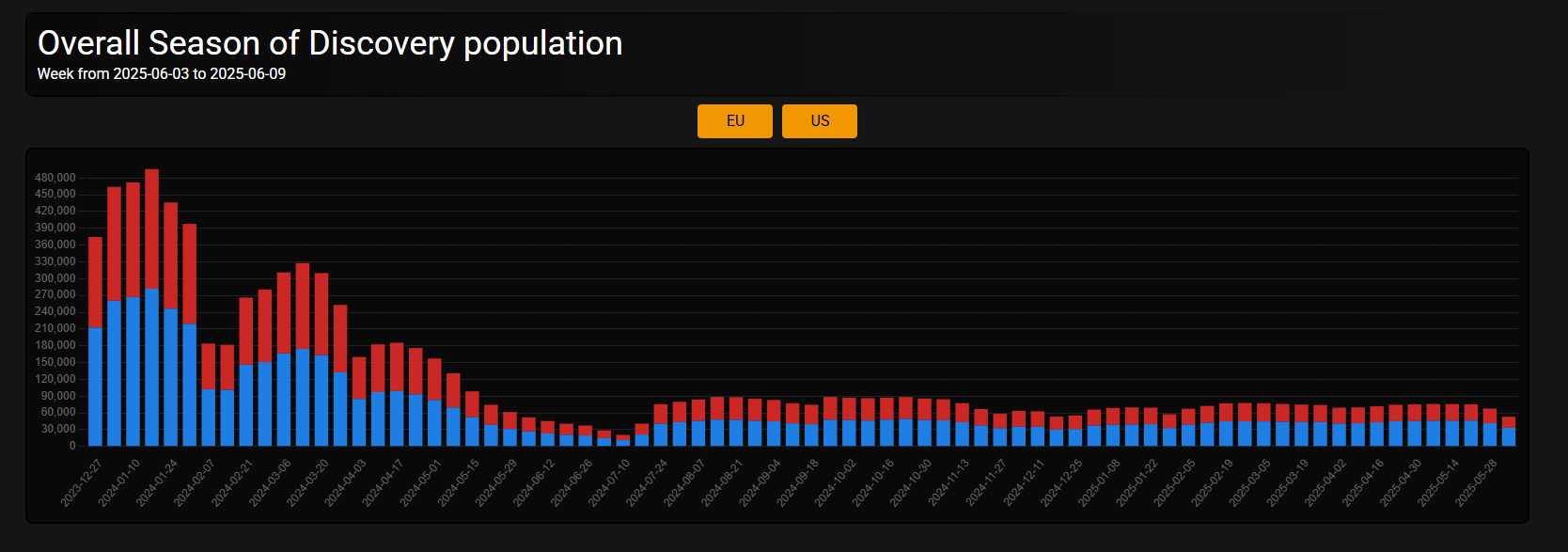
Task: Click the 180,000 y-axis label
Action: point(55,345)
